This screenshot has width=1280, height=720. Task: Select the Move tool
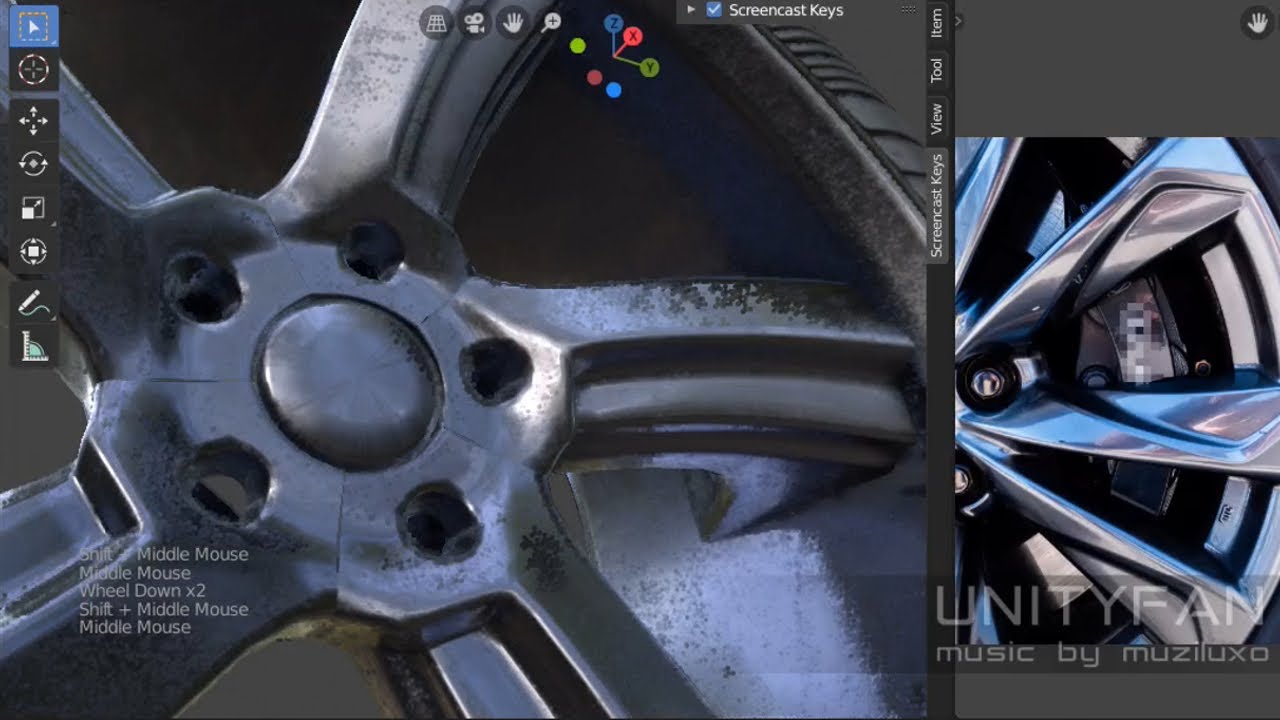(33, 120)
